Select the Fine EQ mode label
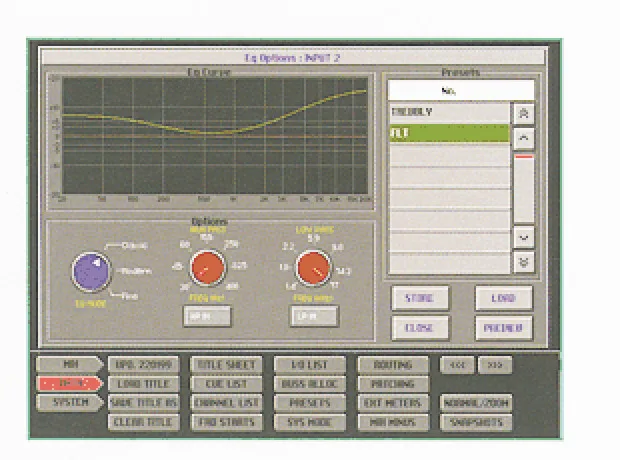This screenshot has height=460, width=620. pos(130,296)
